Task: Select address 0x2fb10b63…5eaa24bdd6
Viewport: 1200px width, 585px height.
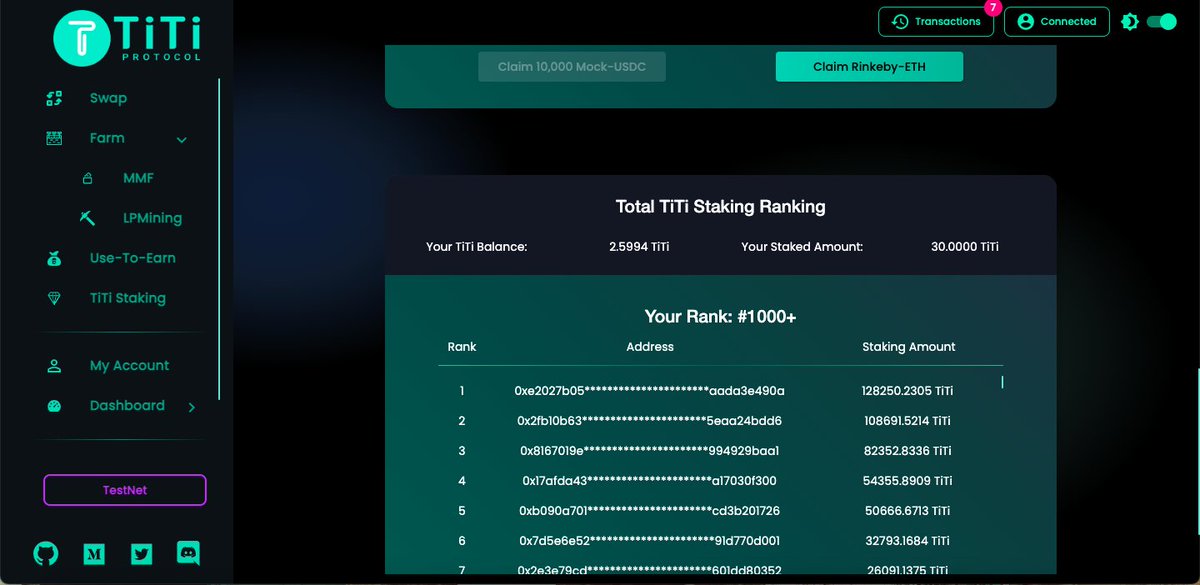Action: [x=650, y=421]
